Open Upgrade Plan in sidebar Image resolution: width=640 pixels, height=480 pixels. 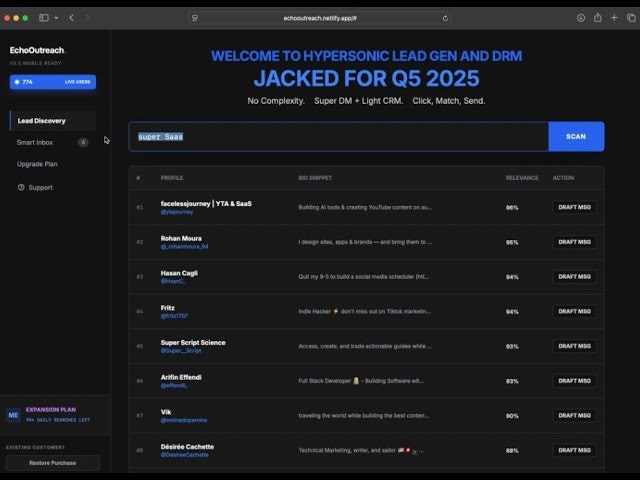pyautogui.click(x=37, y=164)
